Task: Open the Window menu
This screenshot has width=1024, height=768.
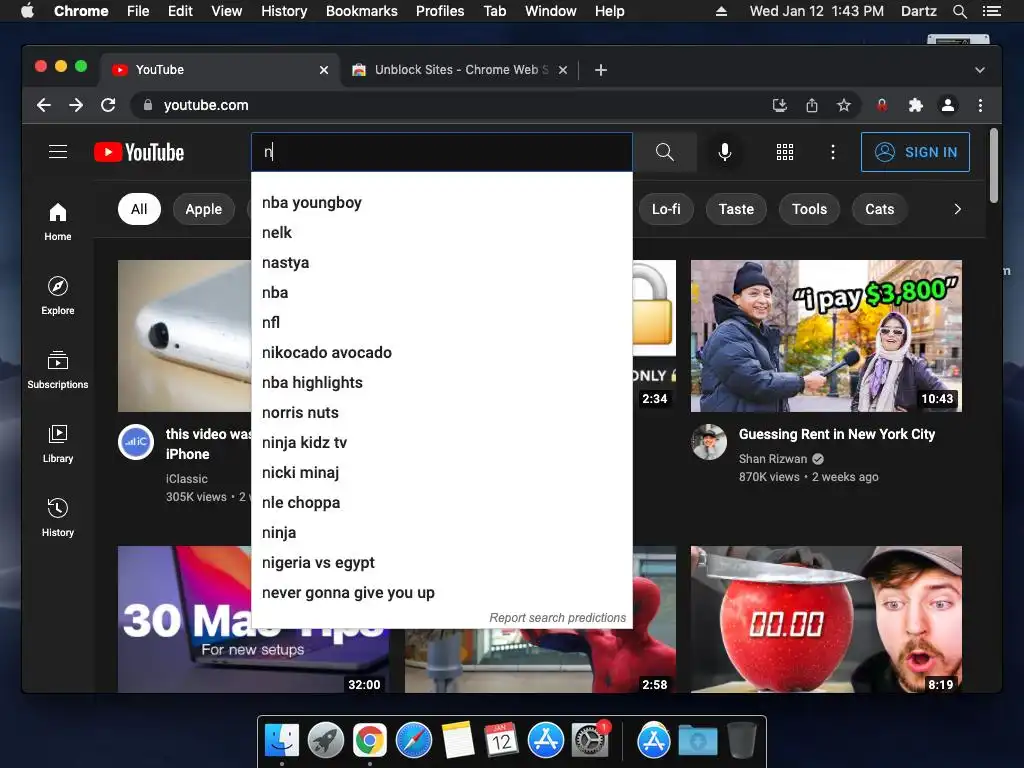Action: pyautogui.click(x=551, y=11)
